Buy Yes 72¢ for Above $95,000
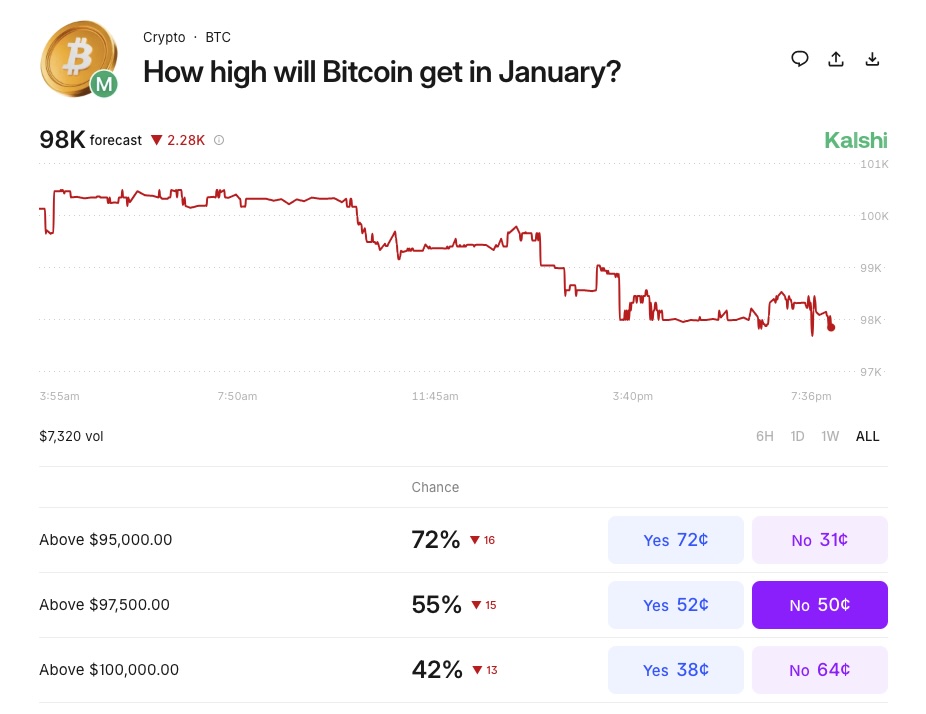The image size is (926, 714). click(x=676, y=540)
